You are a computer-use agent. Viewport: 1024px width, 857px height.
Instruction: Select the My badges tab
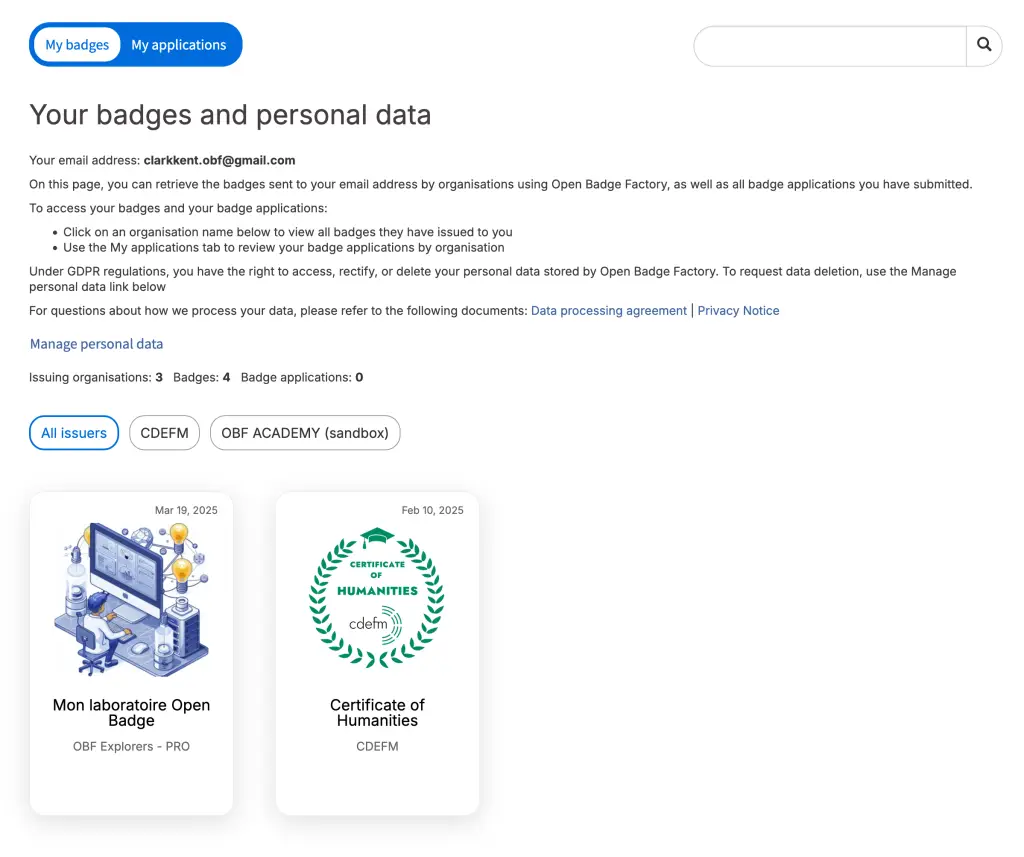tap(77, 44)
